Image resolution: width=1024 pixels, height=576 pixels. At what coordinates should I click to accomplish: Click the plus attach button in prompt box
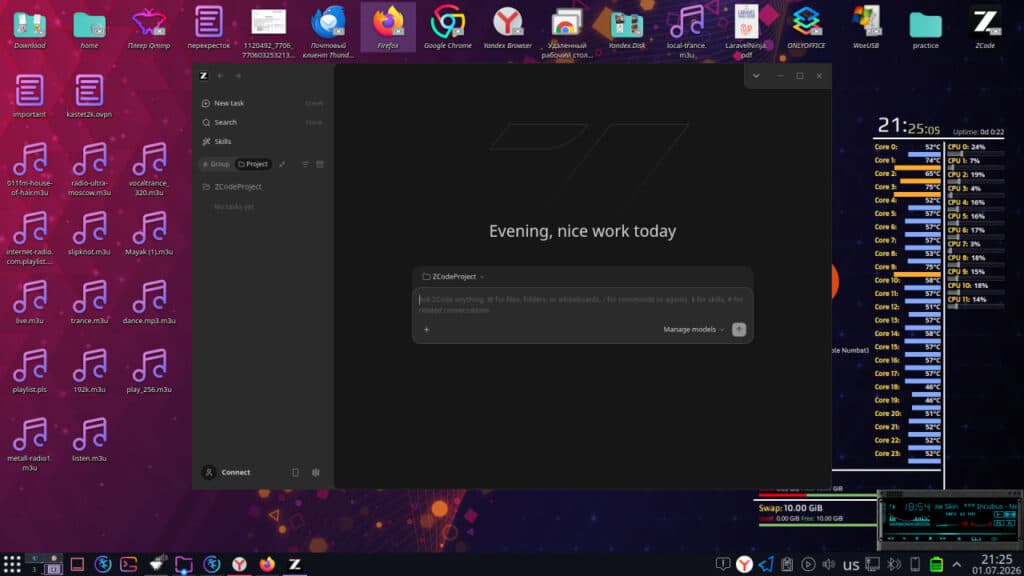426,329
